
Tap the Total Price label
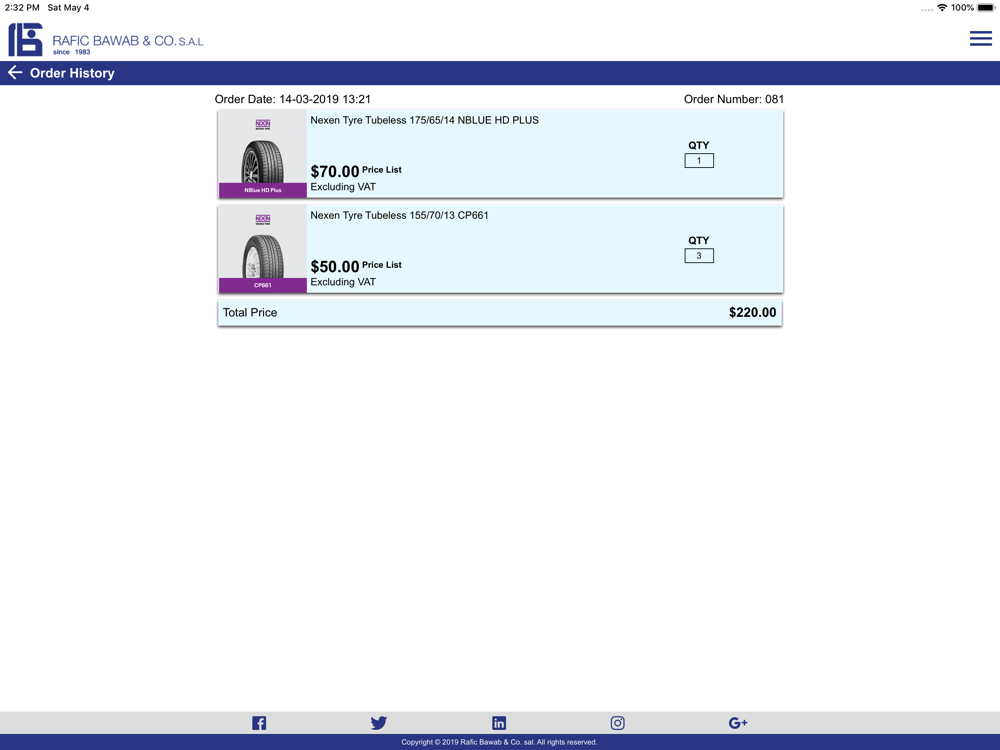click(x=250, y=312)
